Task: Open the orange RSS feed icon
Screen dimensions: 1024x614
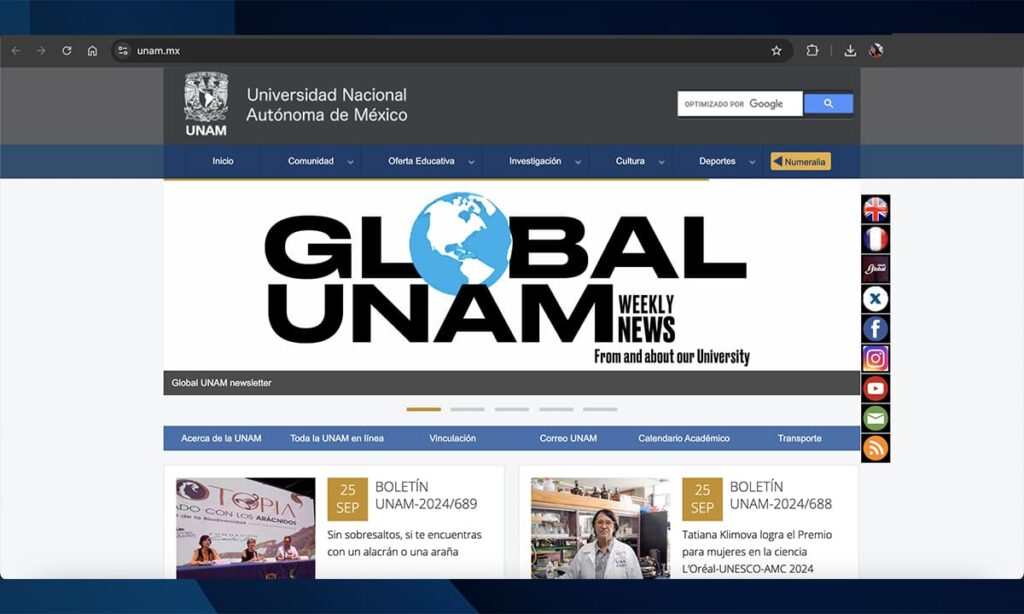Action: tap(875, 448)
